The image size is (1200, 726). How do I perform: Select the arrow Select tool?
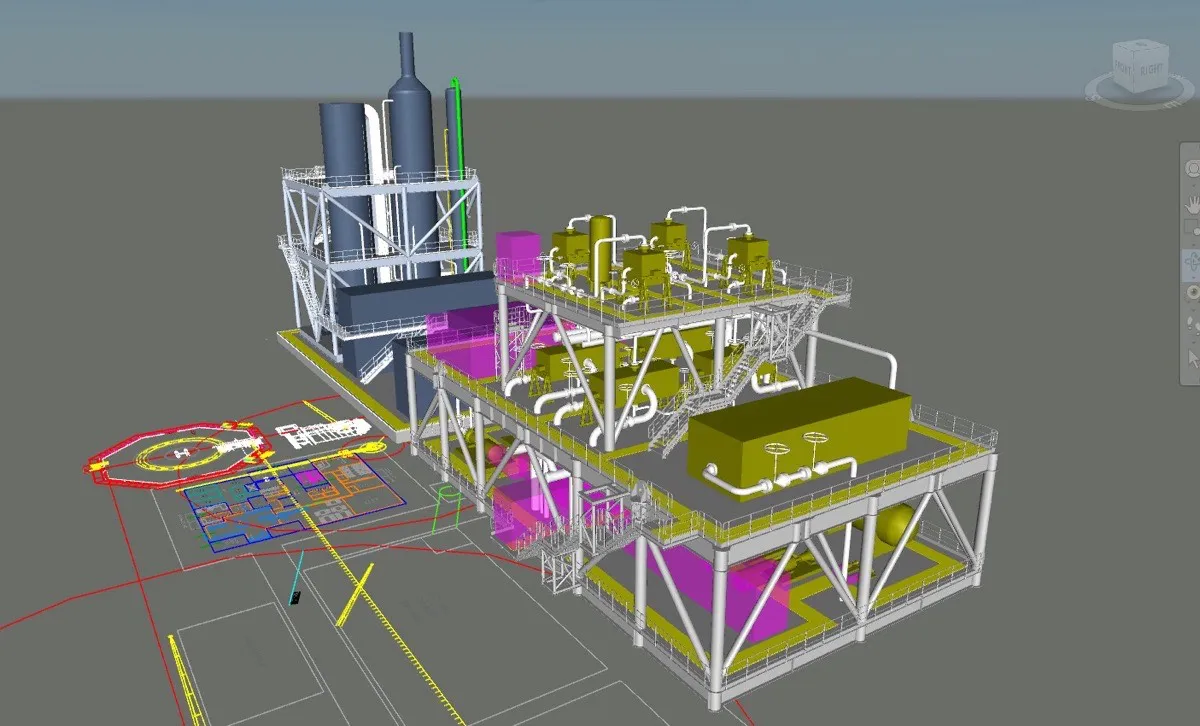pyautogui.click(x=1194, y=358)
